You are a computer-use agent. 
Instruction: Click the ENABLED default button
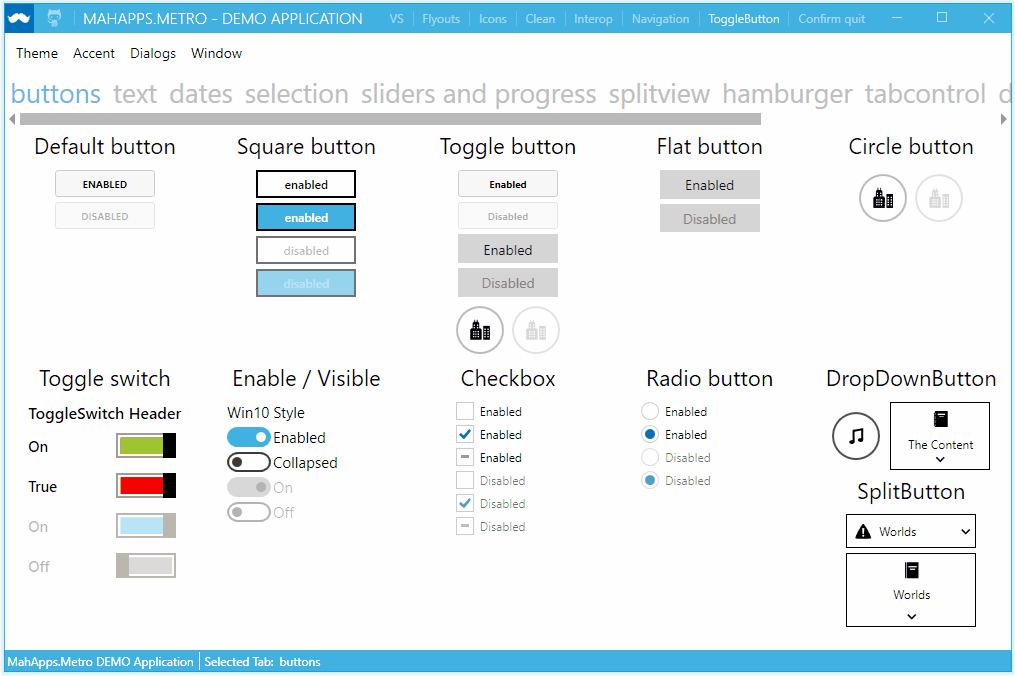pos(105,184)
